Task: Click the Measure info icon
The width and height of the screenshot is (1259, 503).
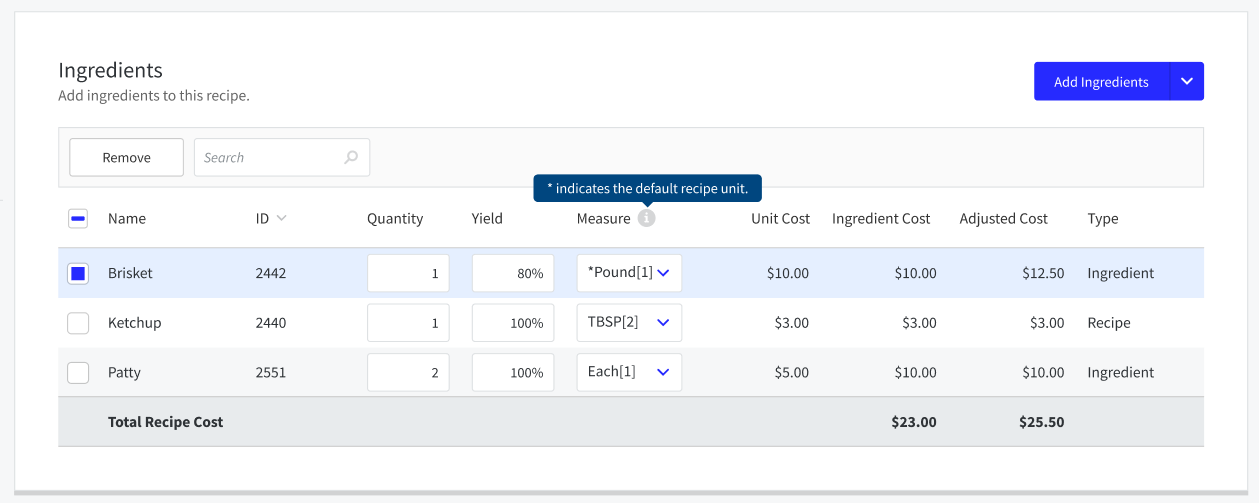Action: (x=647, y=218)
